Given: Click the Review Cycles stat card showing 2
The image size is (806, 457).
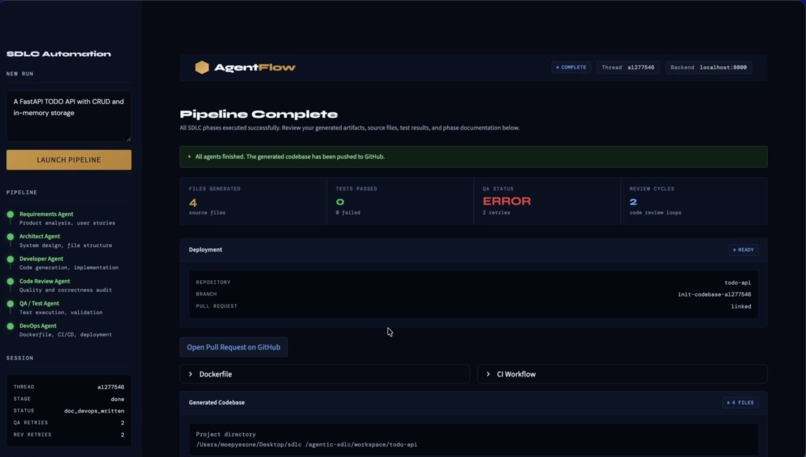Looking at the screenshot, I should pos(694,201).
